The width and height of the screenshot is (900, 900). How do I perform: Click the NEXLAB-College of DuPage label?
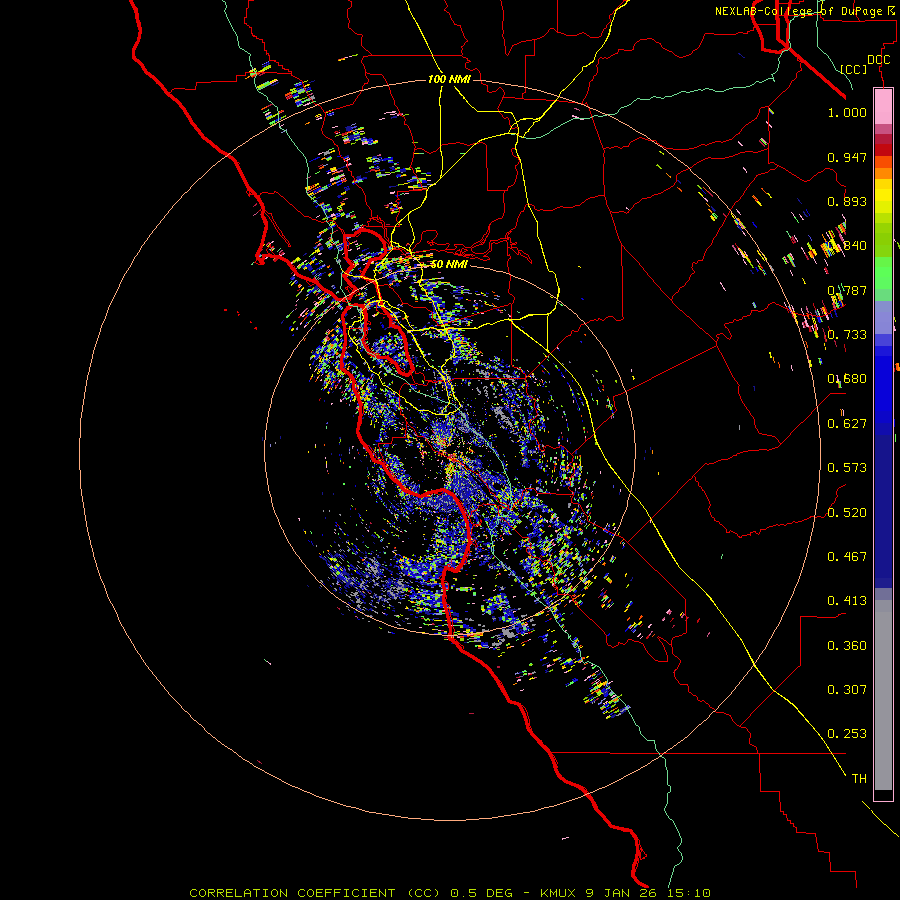coord(801,11)
